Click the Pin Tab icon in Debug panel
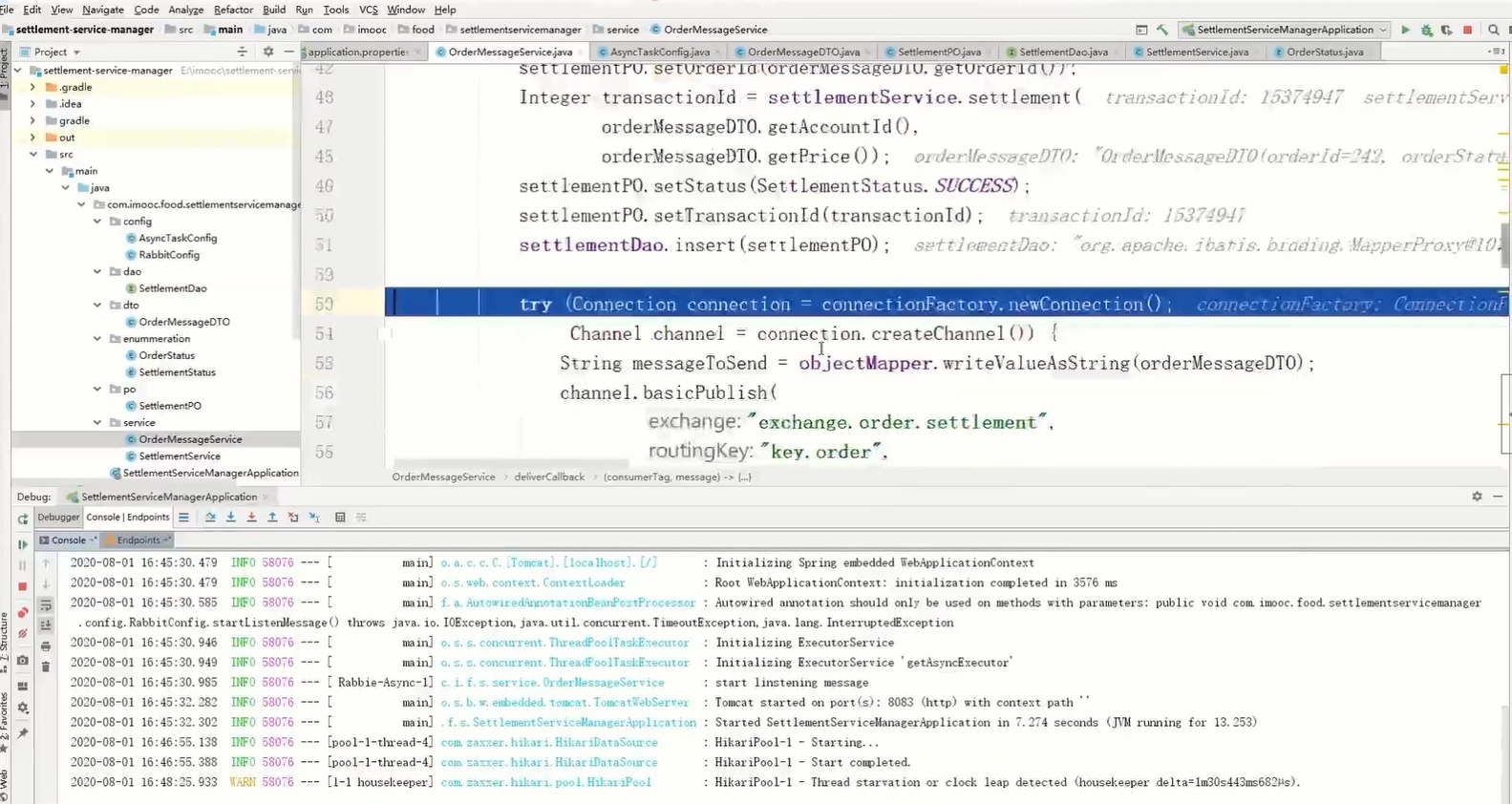This screenshot has height=804, width=1512. tap(23, 733)
